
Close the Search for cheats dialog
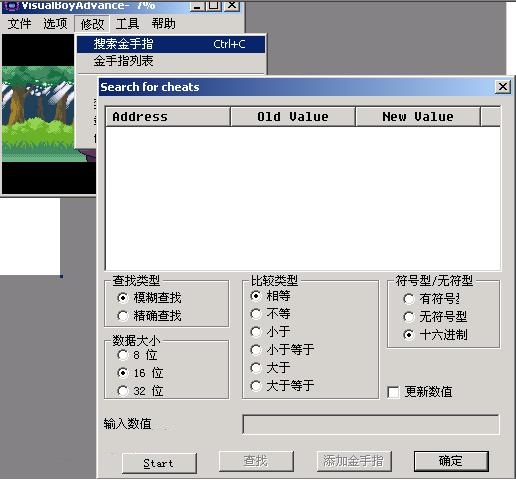(503, 87)
